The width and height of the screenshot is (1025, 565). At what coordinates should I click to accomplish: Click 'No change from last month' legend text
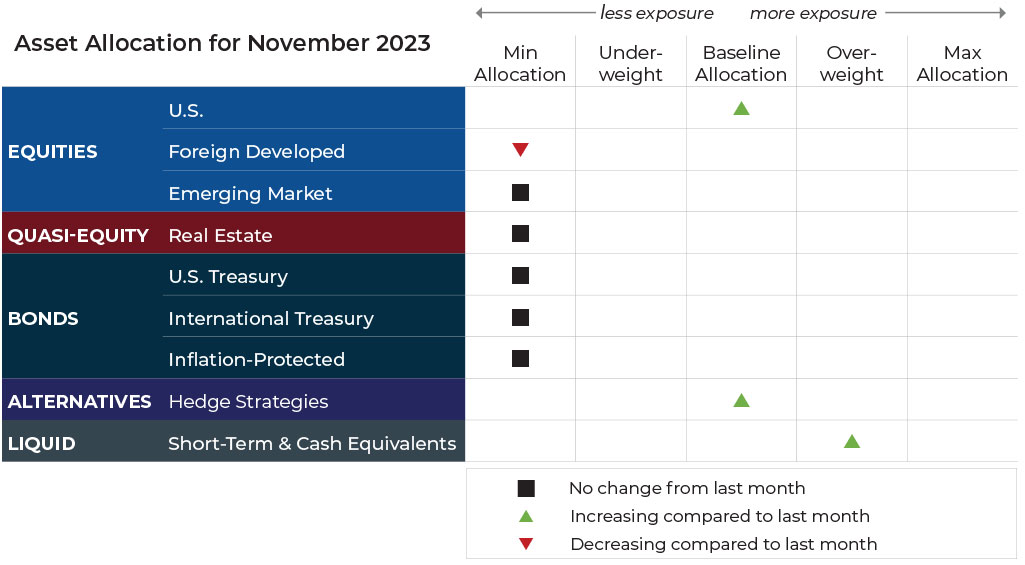[x=687, y=488]
